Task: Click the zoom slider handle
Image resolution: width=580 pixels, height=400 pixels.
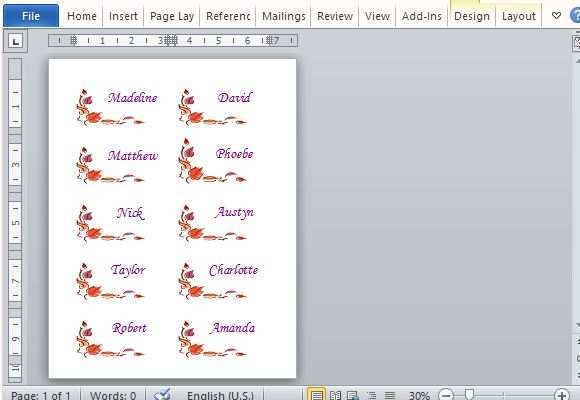Action: [x=469, y=394]
